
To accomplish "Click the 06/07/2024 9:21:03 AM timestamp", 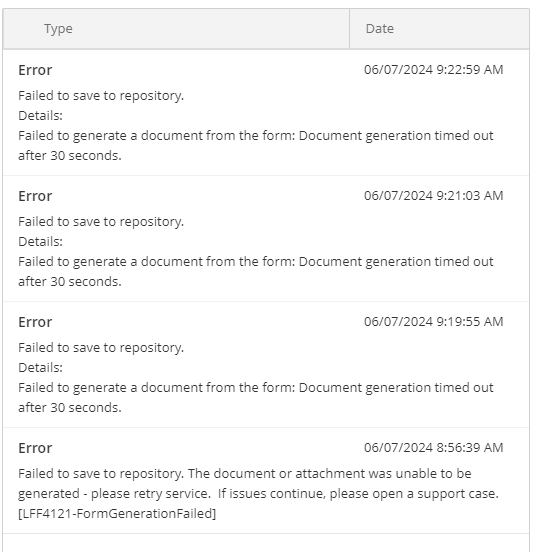I will point(433,196).
